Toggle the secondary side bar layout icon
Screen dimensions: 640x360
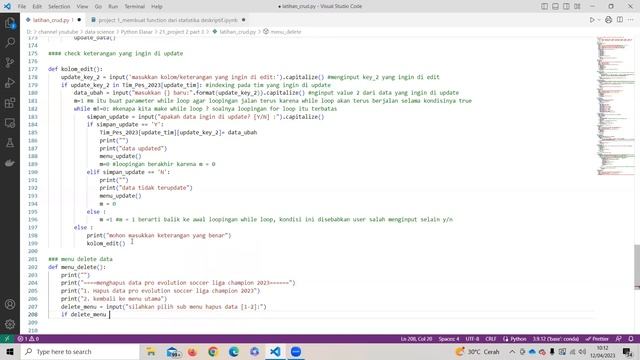(566, 6)
